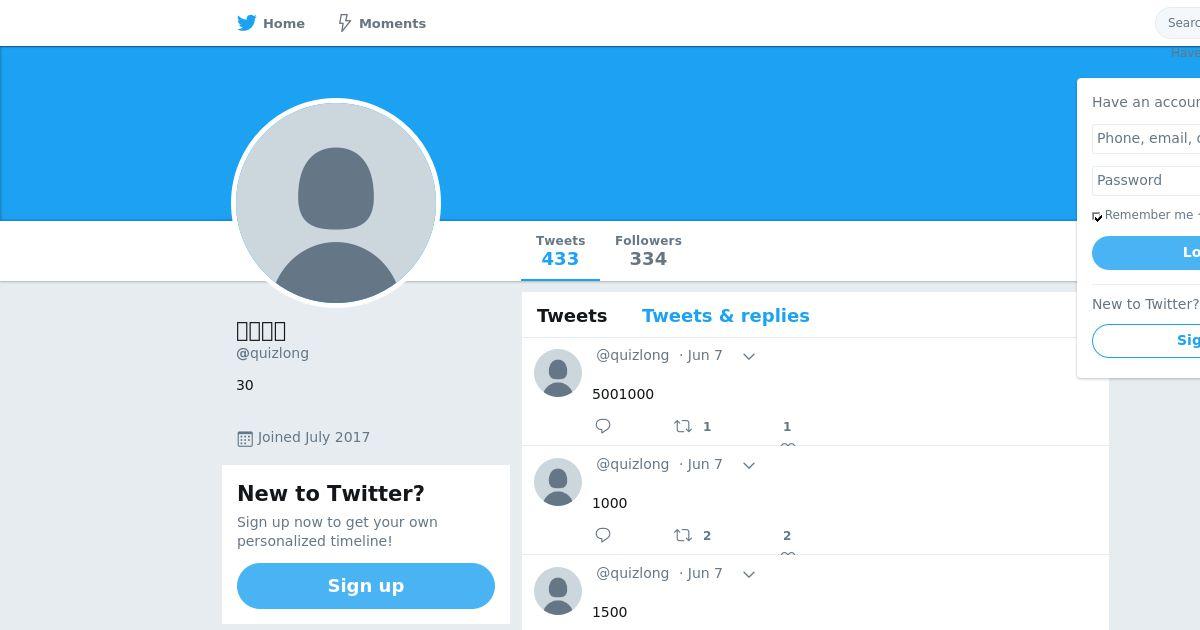Viewport: 1200px width, 630px height.
Task: Switch to the Tweets & replies tab
Action: (x=725, y=316)
